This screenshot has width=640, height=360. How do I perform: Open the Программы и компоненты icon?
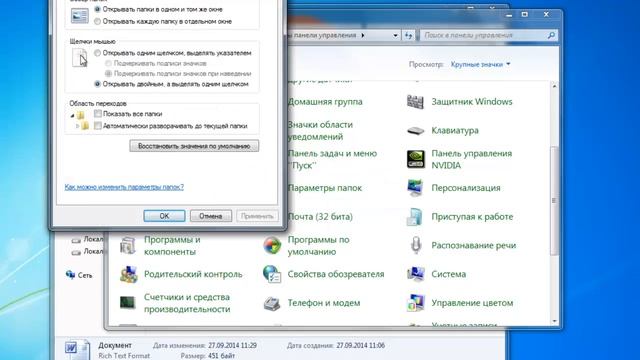tap(128, 246)
